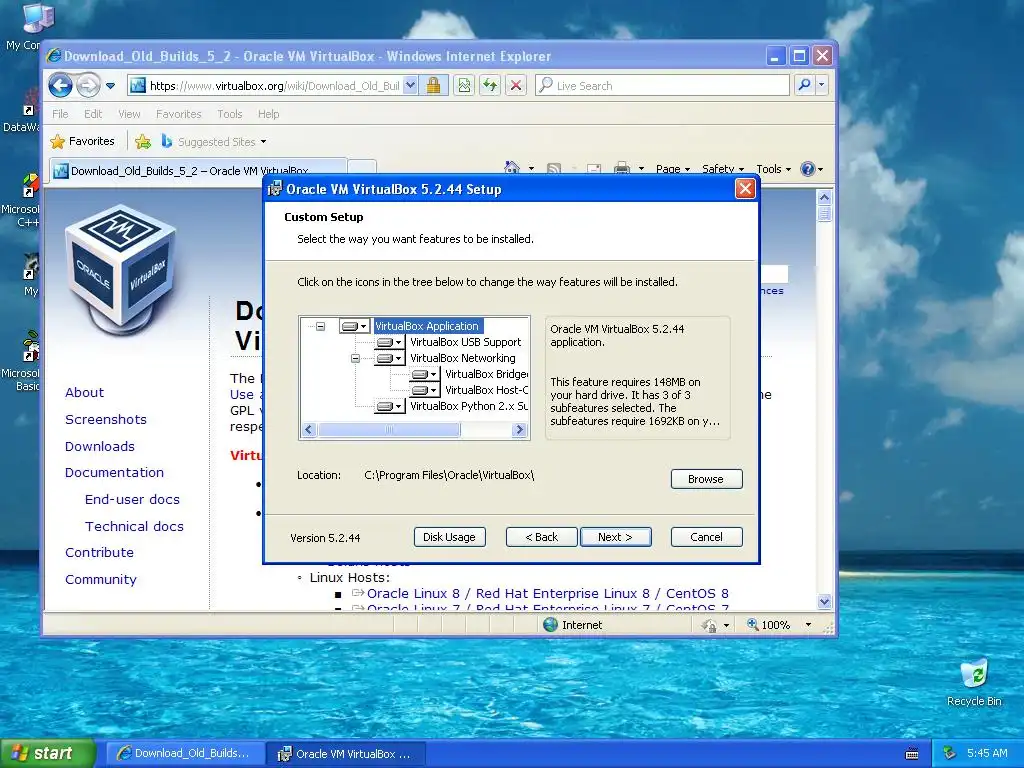Click VirtualBox Application feature drive icon

(x=355, y=326)
